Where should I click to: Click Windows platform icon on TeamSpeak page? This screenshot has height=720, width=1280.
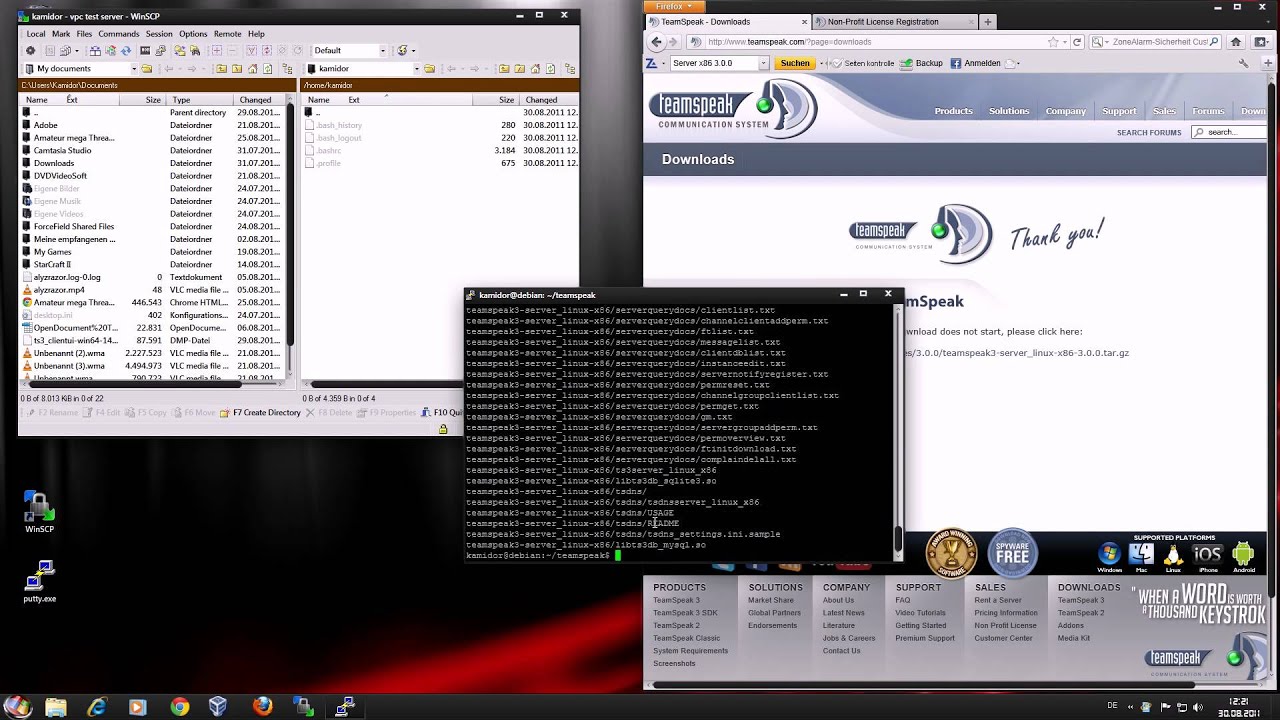[1109, 553]
